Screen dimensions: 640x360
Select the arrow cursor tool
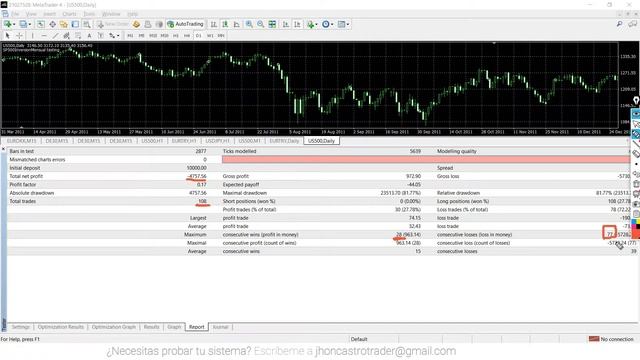[x=7, y=36]
